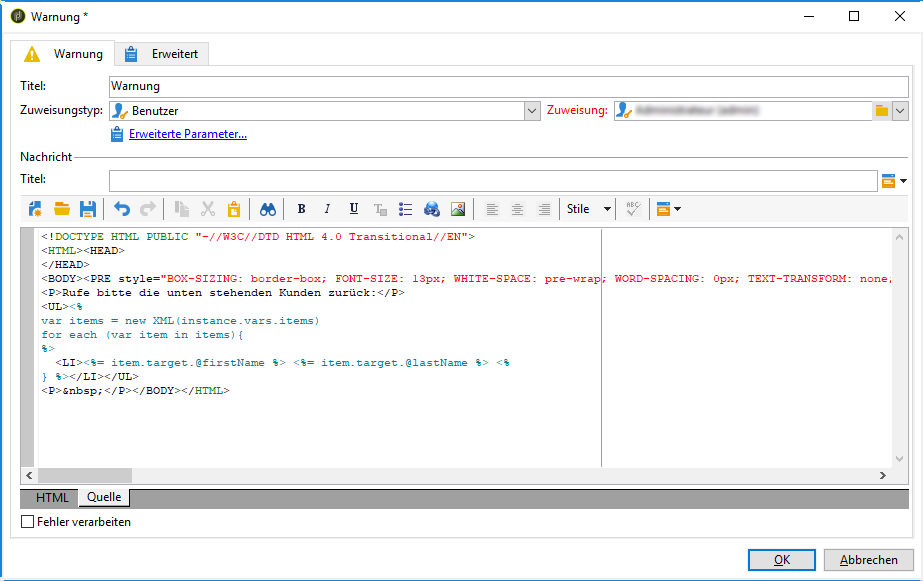Switch to the HTML view tab
The image size is (923, 581).
click(x=53, y=498)
